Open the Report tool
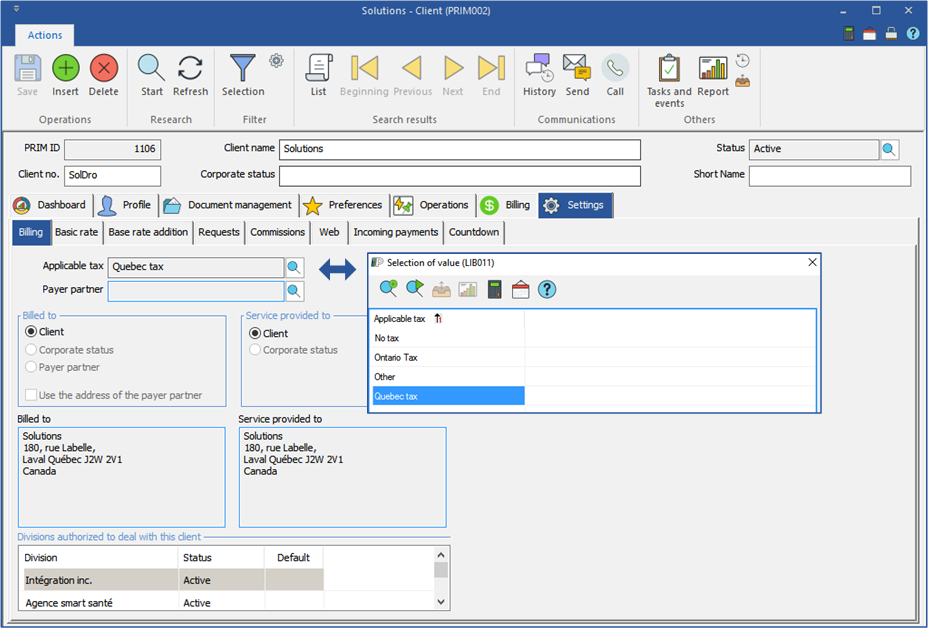 (713, 75)
